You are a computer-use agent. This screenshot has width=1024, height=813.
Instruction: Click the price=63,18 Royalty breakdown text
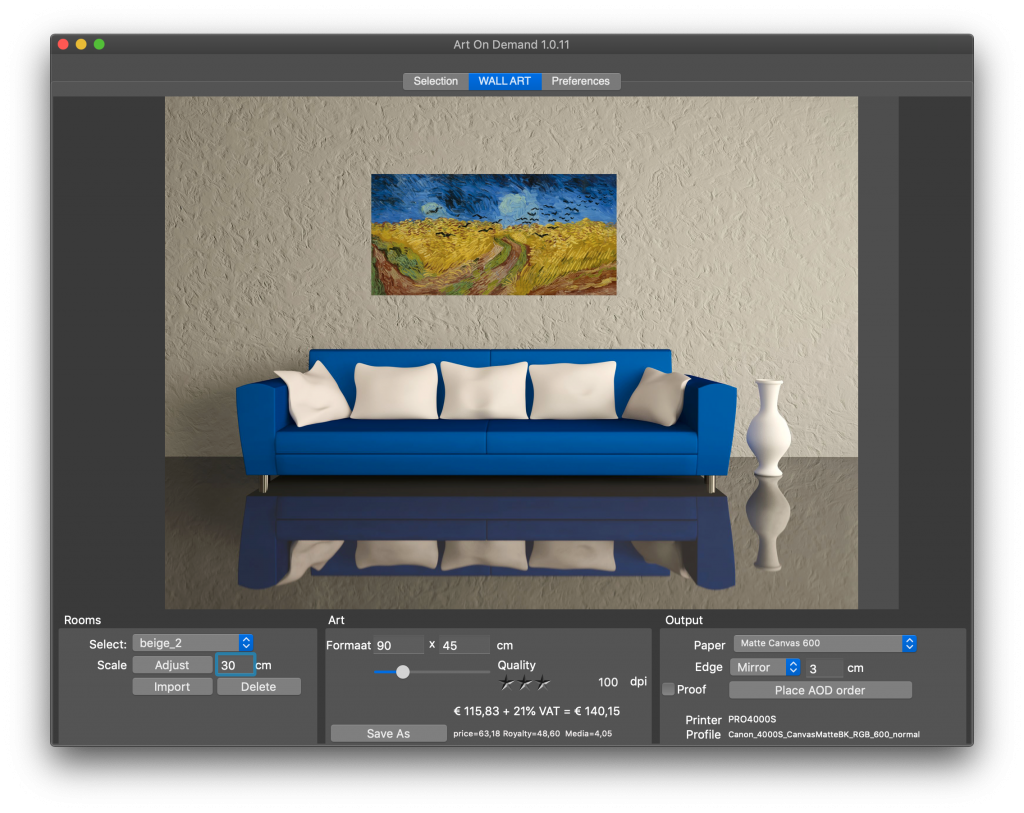pyautogui.click(x=533, y=733)
